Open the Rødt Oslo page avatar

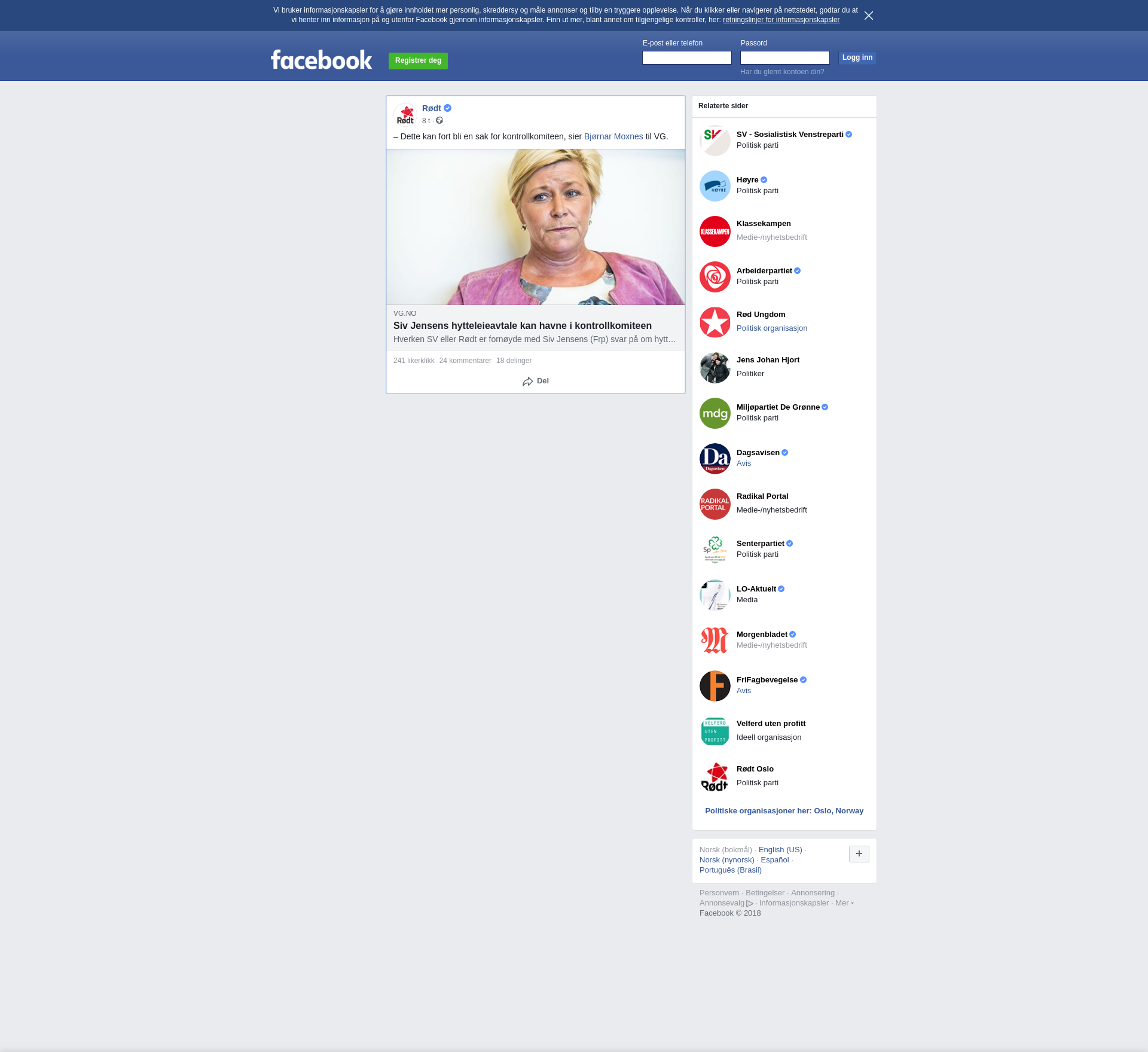[715, 777]
